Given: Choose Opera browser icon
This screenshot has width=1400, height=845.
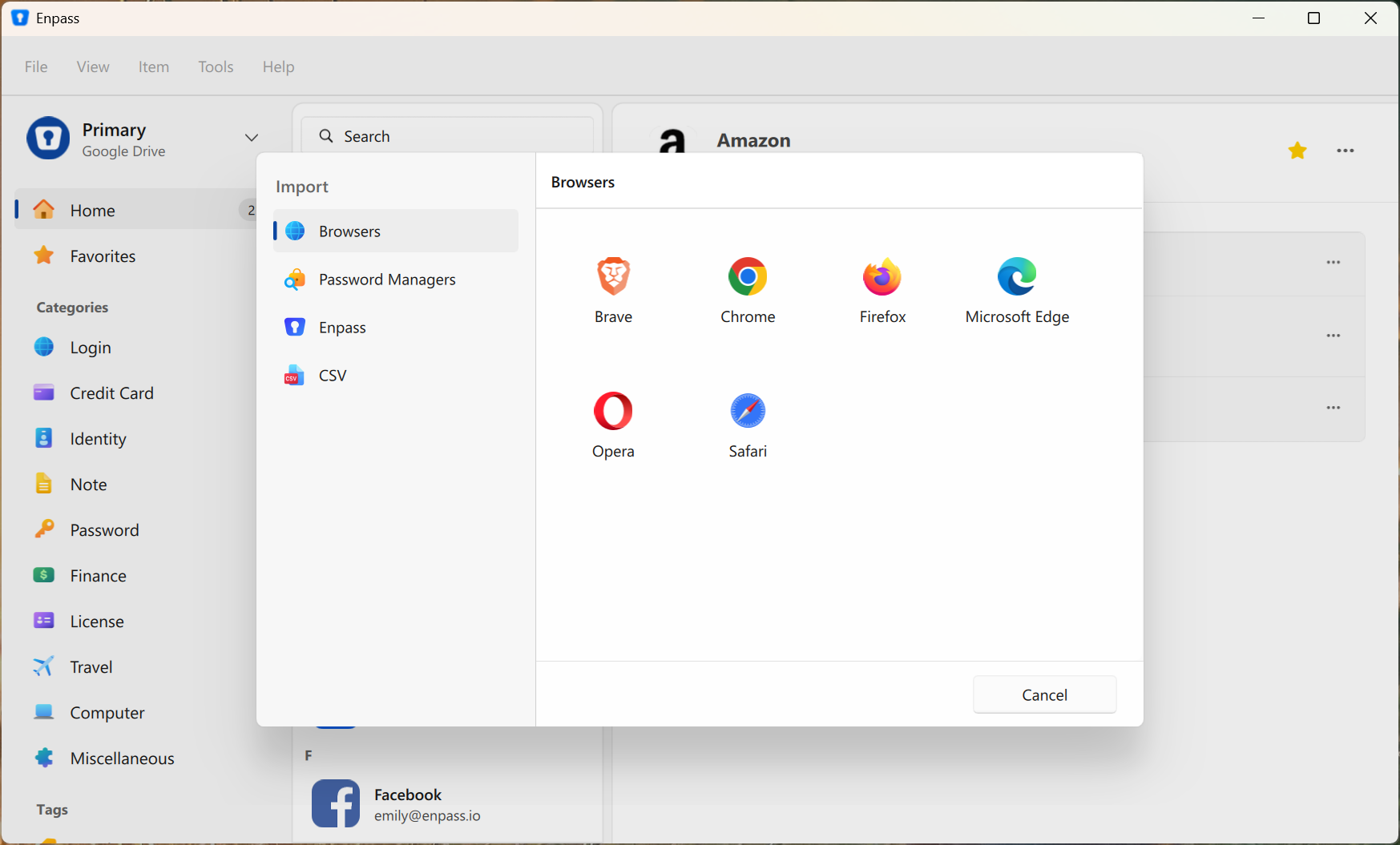Looking at the screenshot, I should 613,411.
